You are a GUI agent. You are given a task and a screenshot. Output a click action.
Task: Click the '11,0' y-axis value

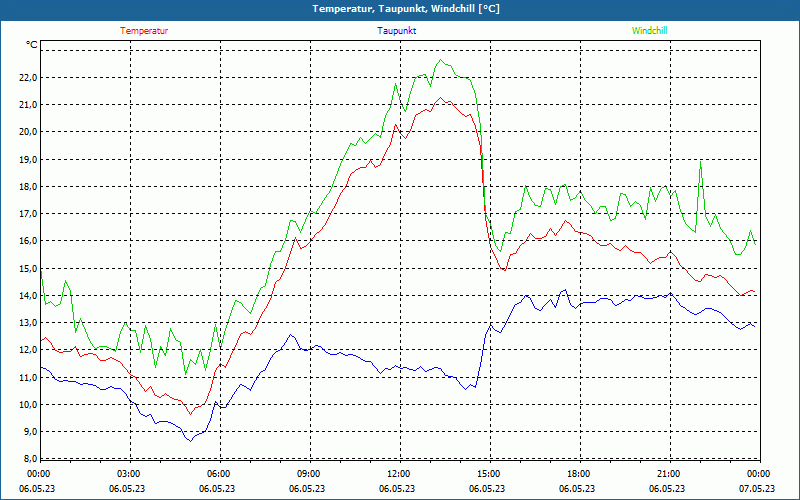click(29, 378)
